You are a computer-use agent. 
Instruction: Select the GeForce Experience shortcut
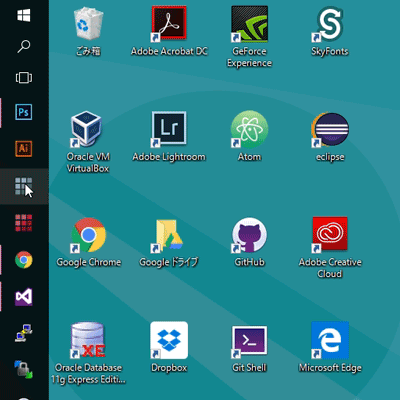tap(249, 37)
